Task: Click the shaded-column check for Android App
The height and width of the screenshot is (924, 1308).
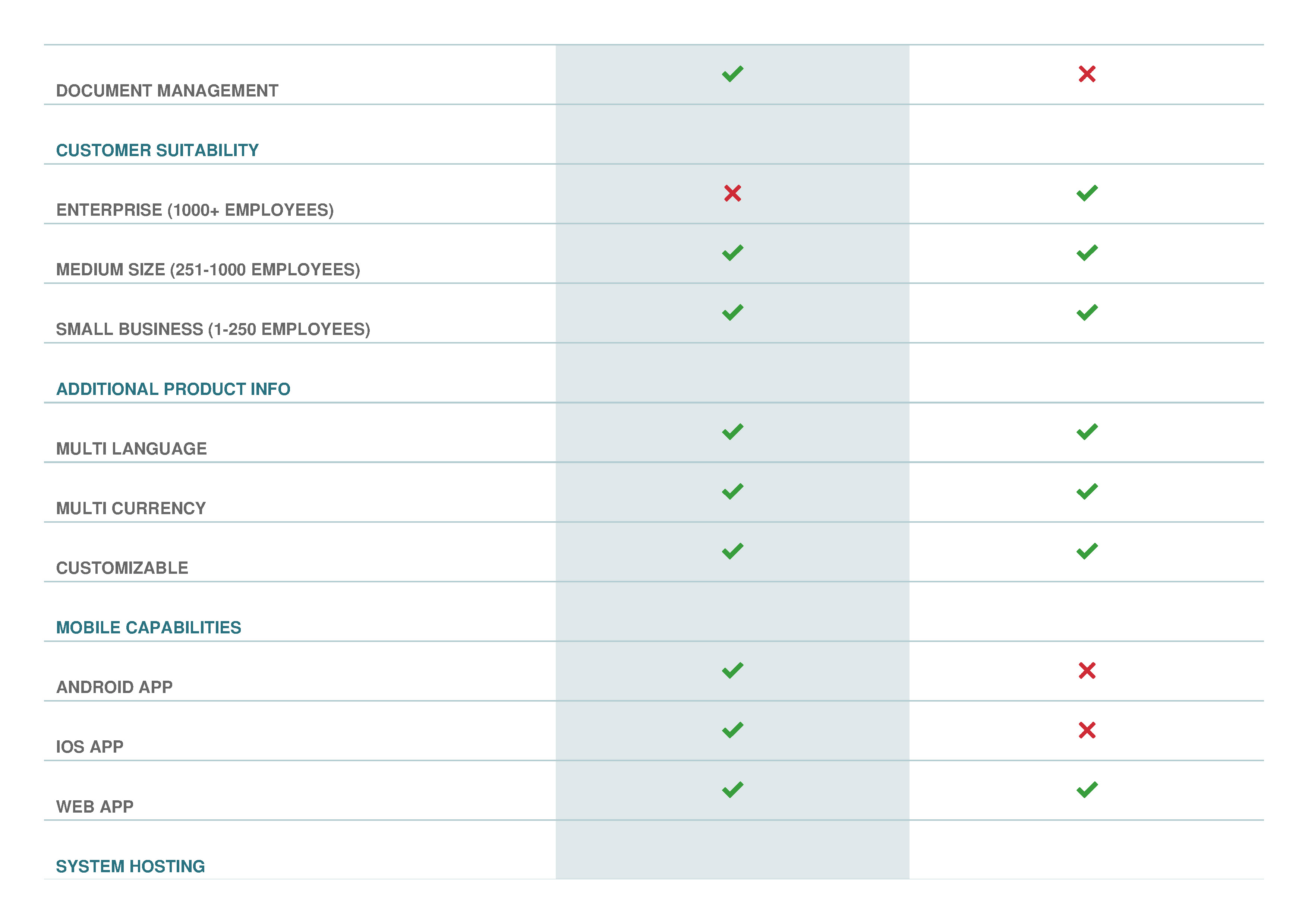Action: (x=732, y=670)
